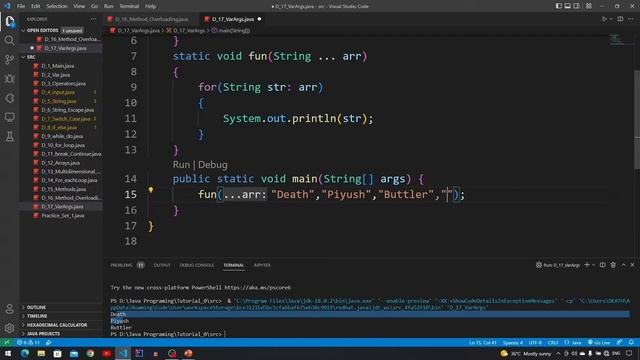Change the CRLF end-of-line sequence
This screenshot has width=640, height=360.
tap(553, 342)
